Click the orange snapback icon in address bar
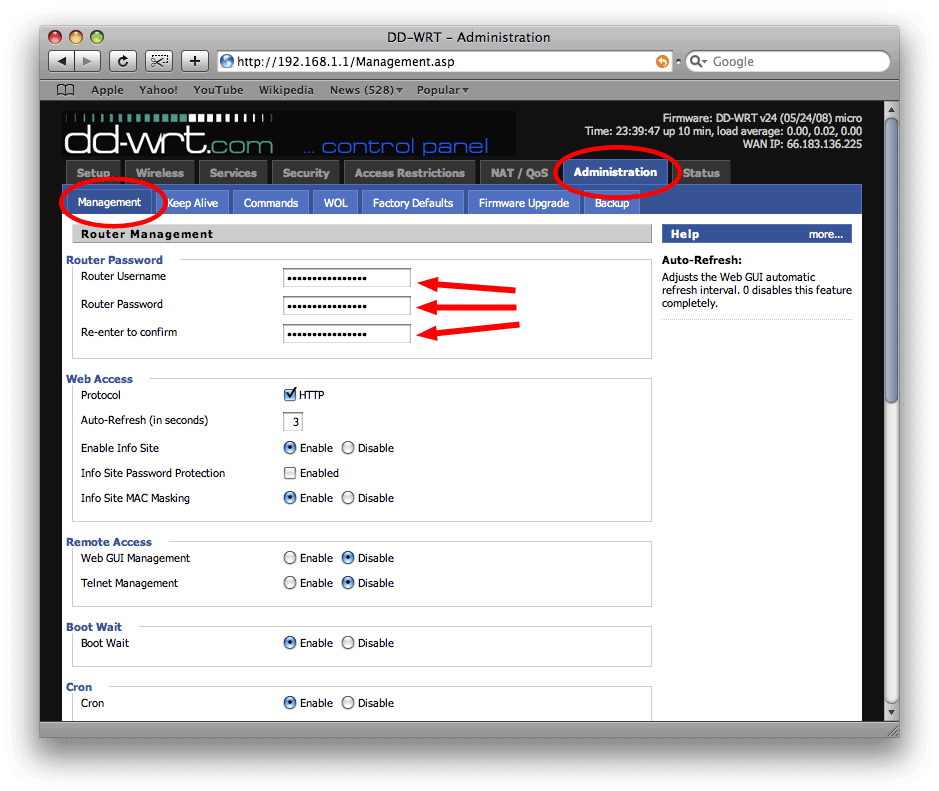Screen dimensions: 939x791 (662, 61)
